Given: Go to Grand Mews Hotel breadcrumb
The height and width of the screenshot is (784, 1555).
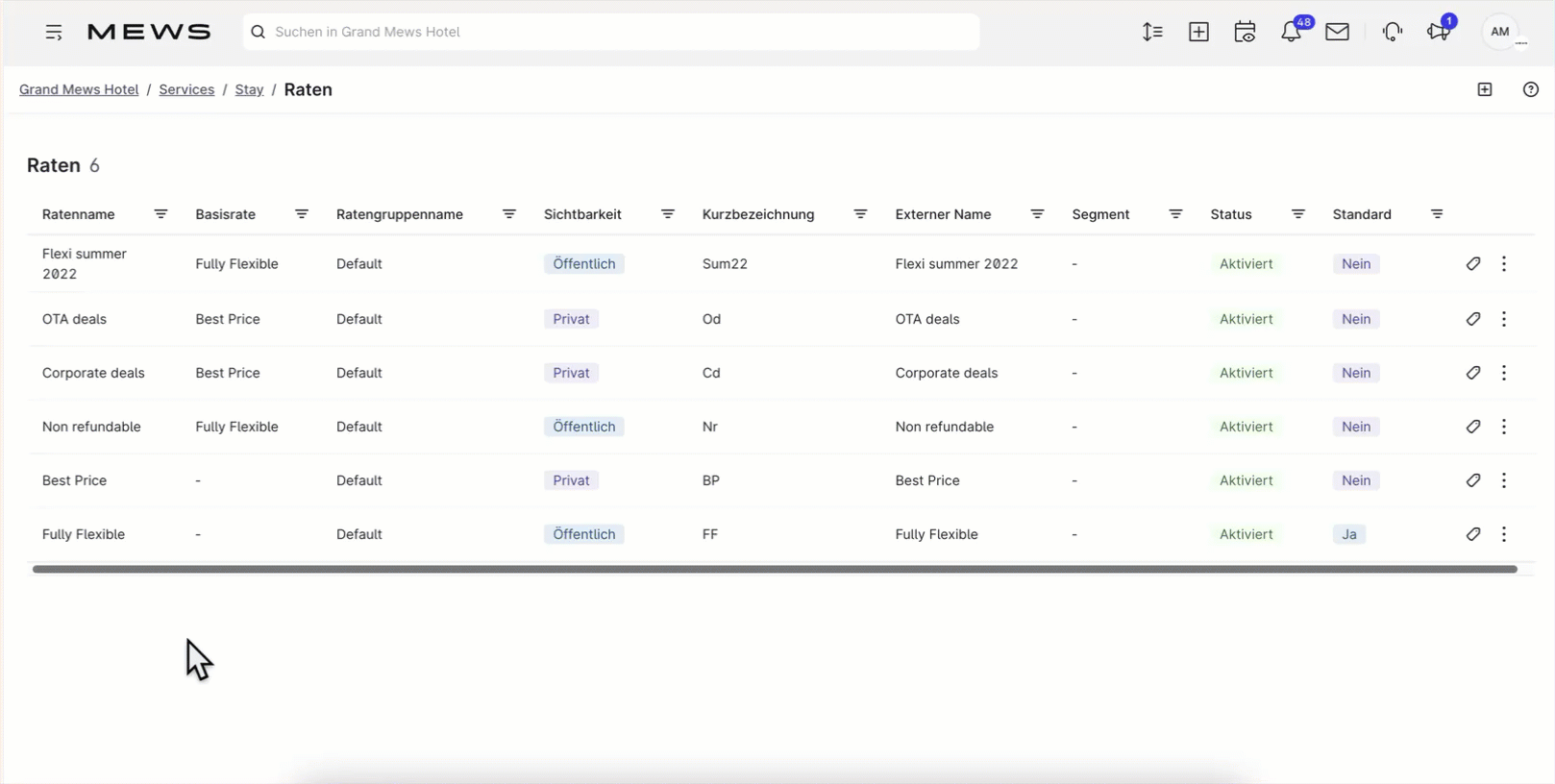Looking at the screenshot, I should (79, 89).
